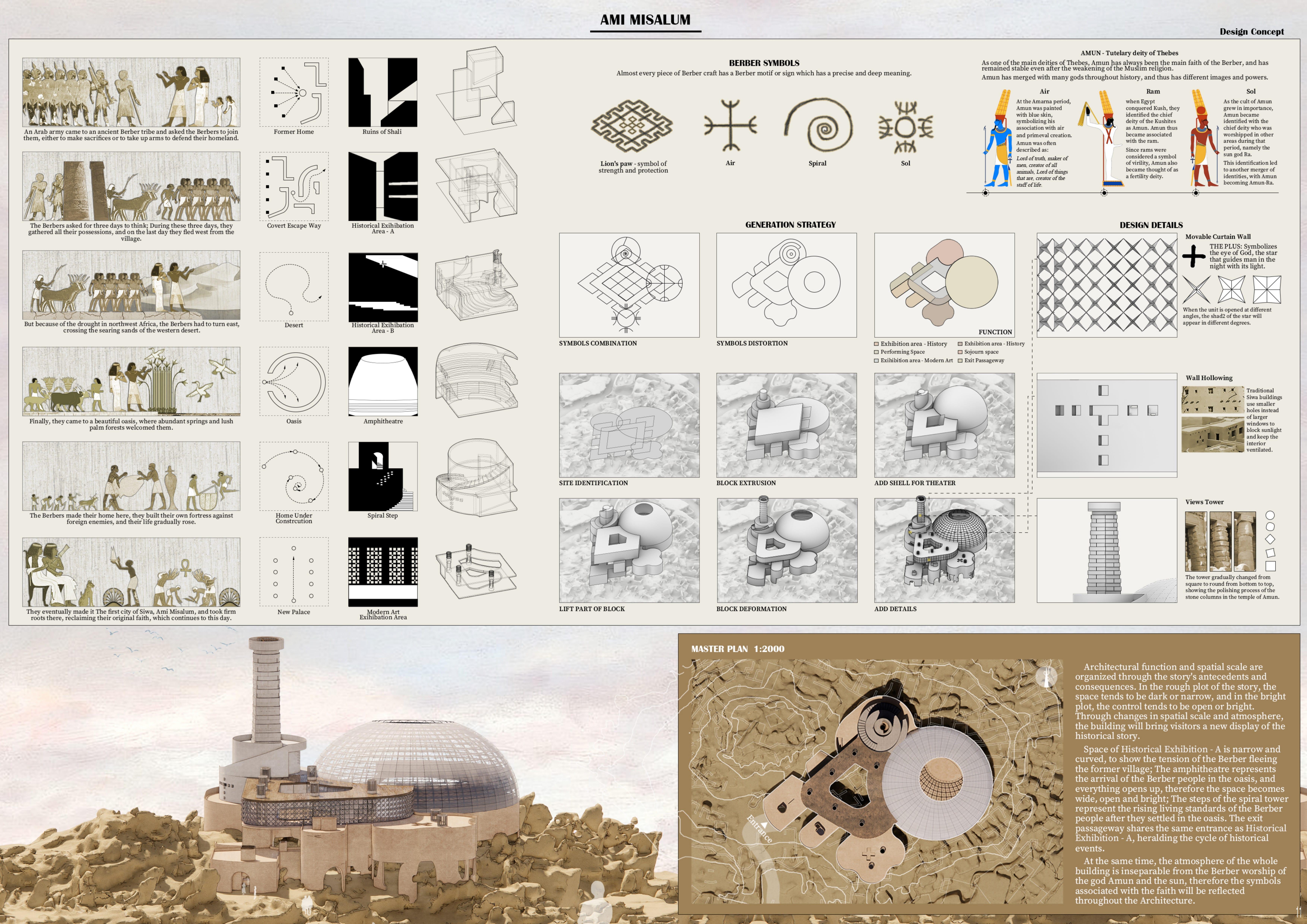Image resolution: width=1307 pixels, height=924 pixels.
Task: Click the diamond shape beside Views Tower photos
Action: point(1270,539)
